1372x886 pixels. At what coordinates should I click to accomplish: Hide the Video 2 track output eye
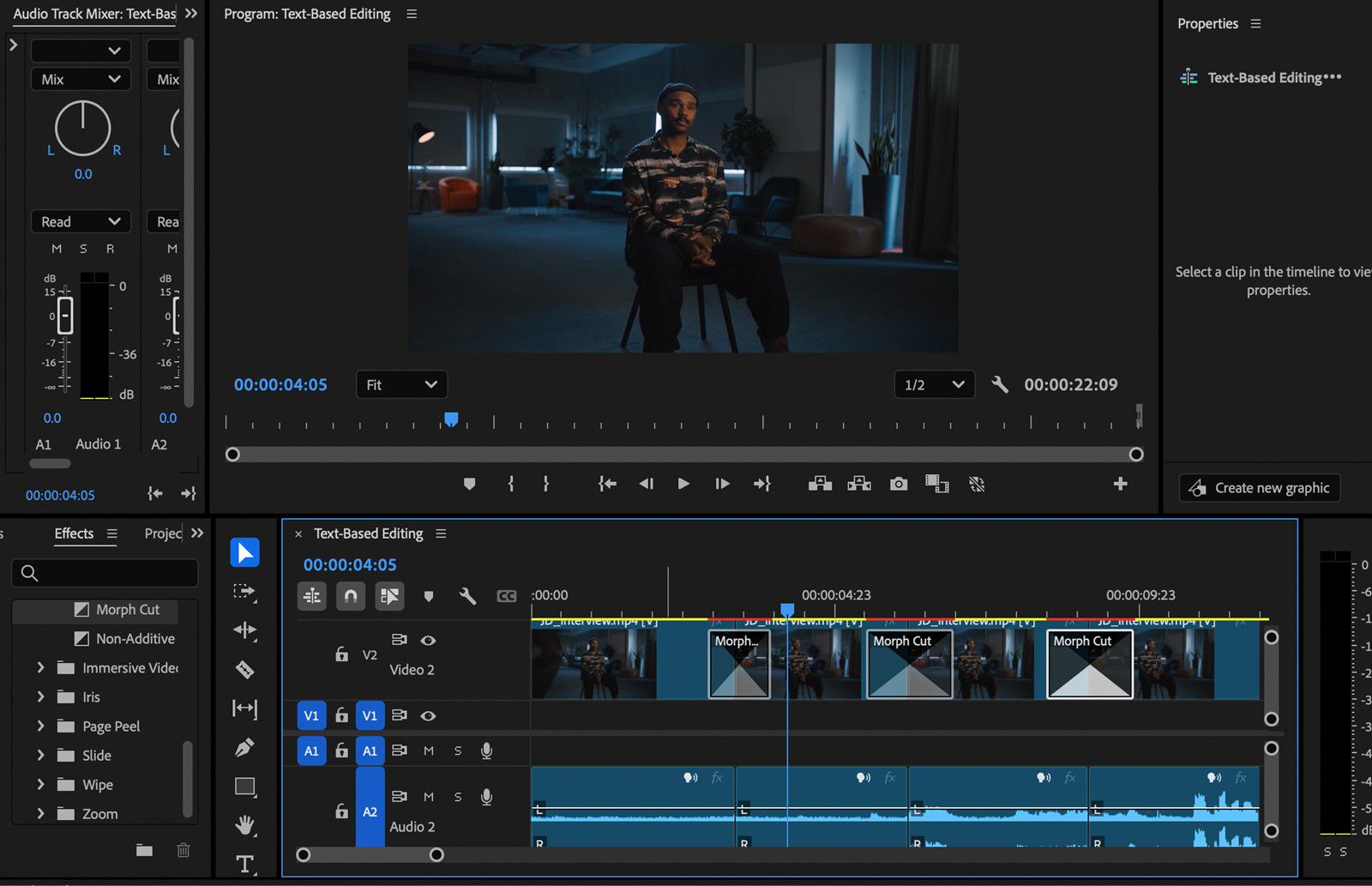pyautogui.click(x=428, y=641)
